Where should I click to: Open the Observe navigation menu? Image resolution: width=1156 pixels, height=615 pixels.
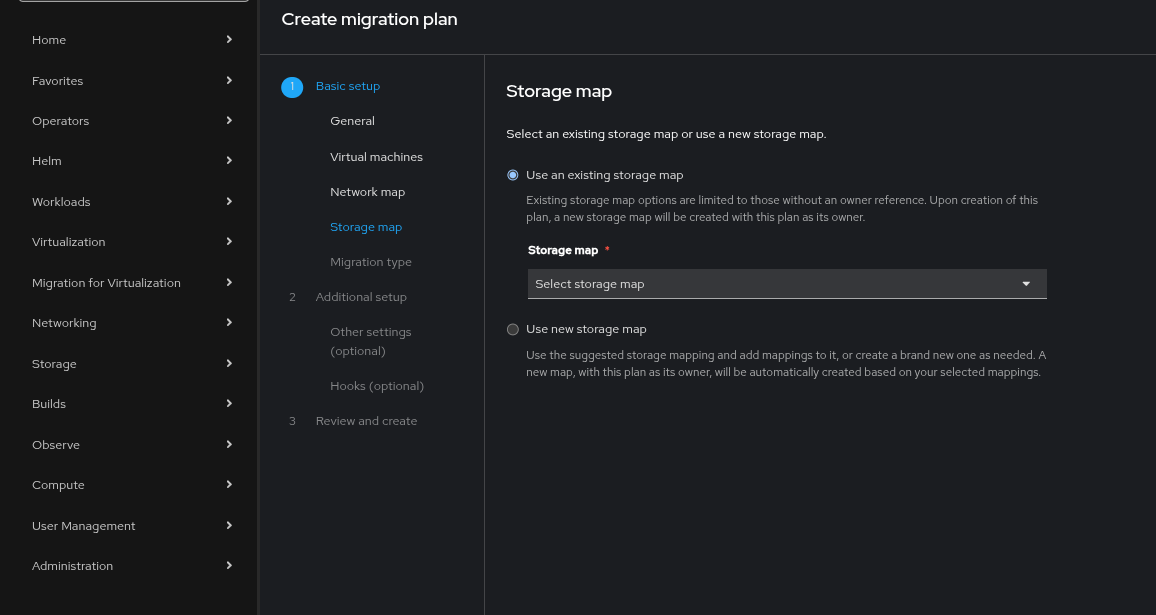pos(56,445)
